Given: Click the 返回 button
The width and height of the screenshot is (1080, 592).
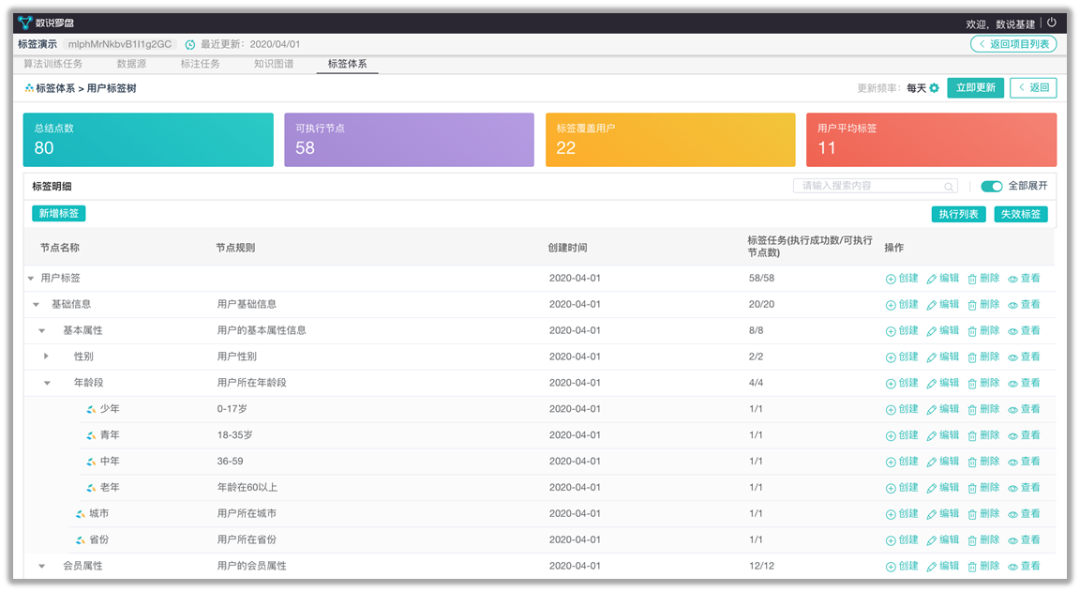Looking at the screenshot, I should pyautogui.click(x=1033, y=88).
